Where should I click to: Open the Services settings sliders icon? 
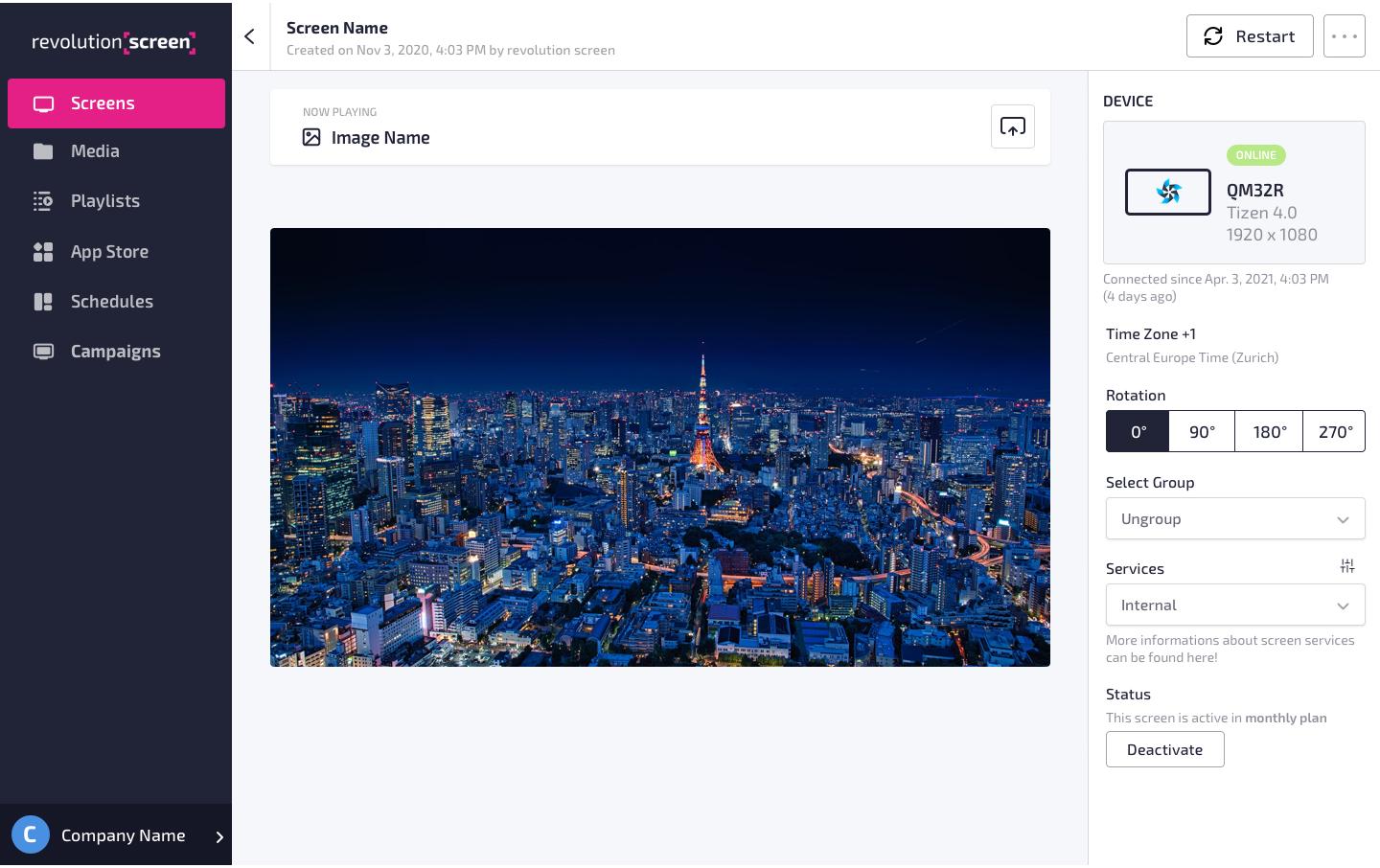point(1347,566)
